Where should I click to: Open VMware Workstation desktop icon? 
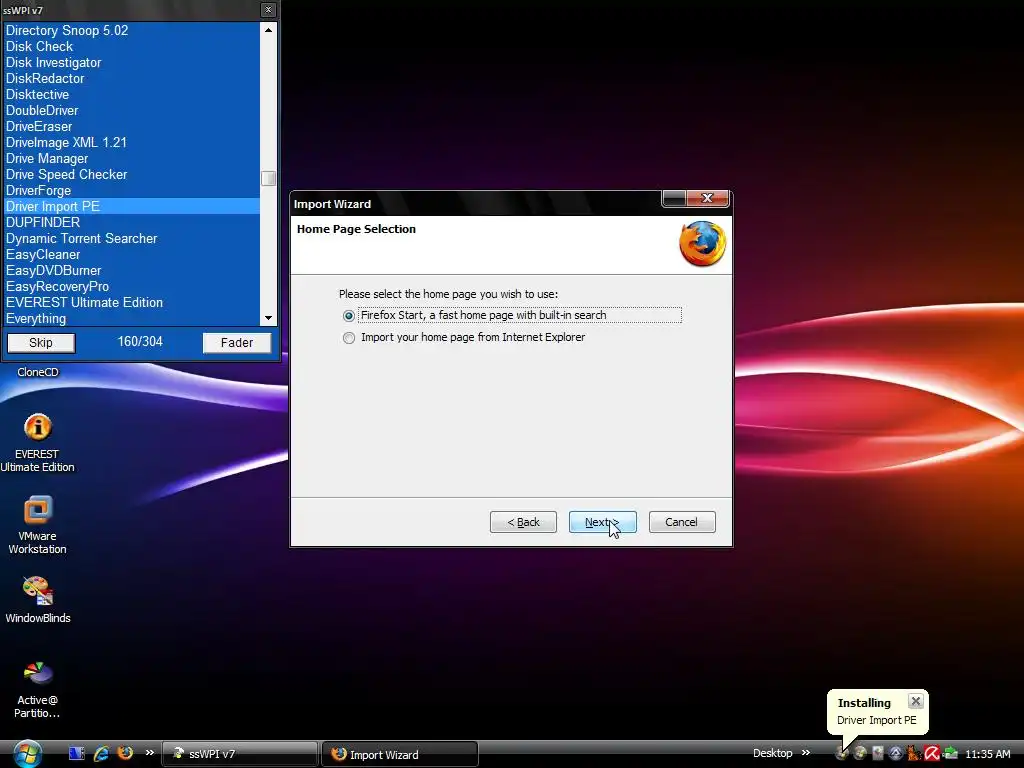pos(37,524)
